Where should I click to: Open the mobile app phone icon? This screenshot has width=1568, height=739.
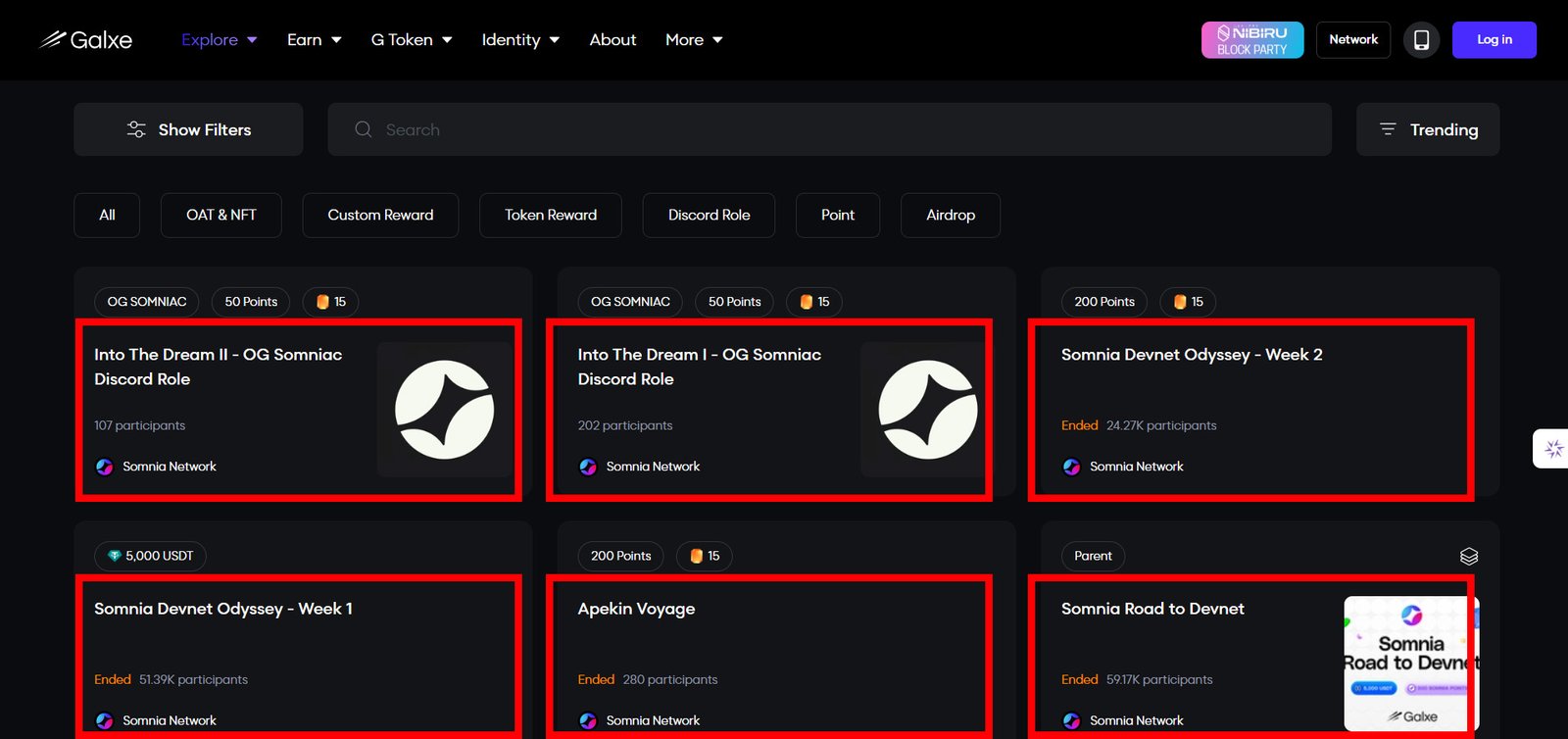[x=1421, y=40]
